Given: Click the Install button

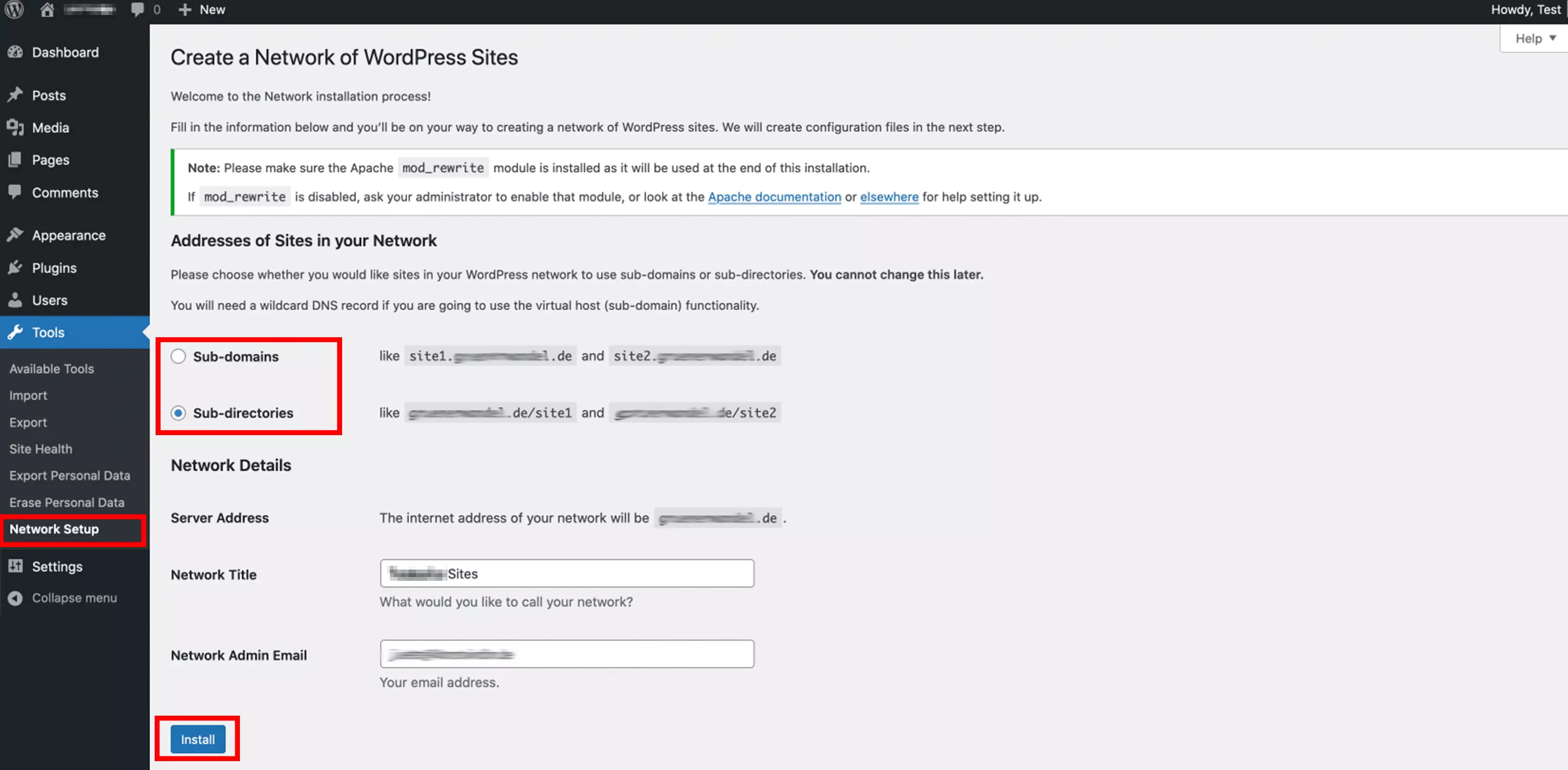Looking at the screenshot, I should point(198,739).
